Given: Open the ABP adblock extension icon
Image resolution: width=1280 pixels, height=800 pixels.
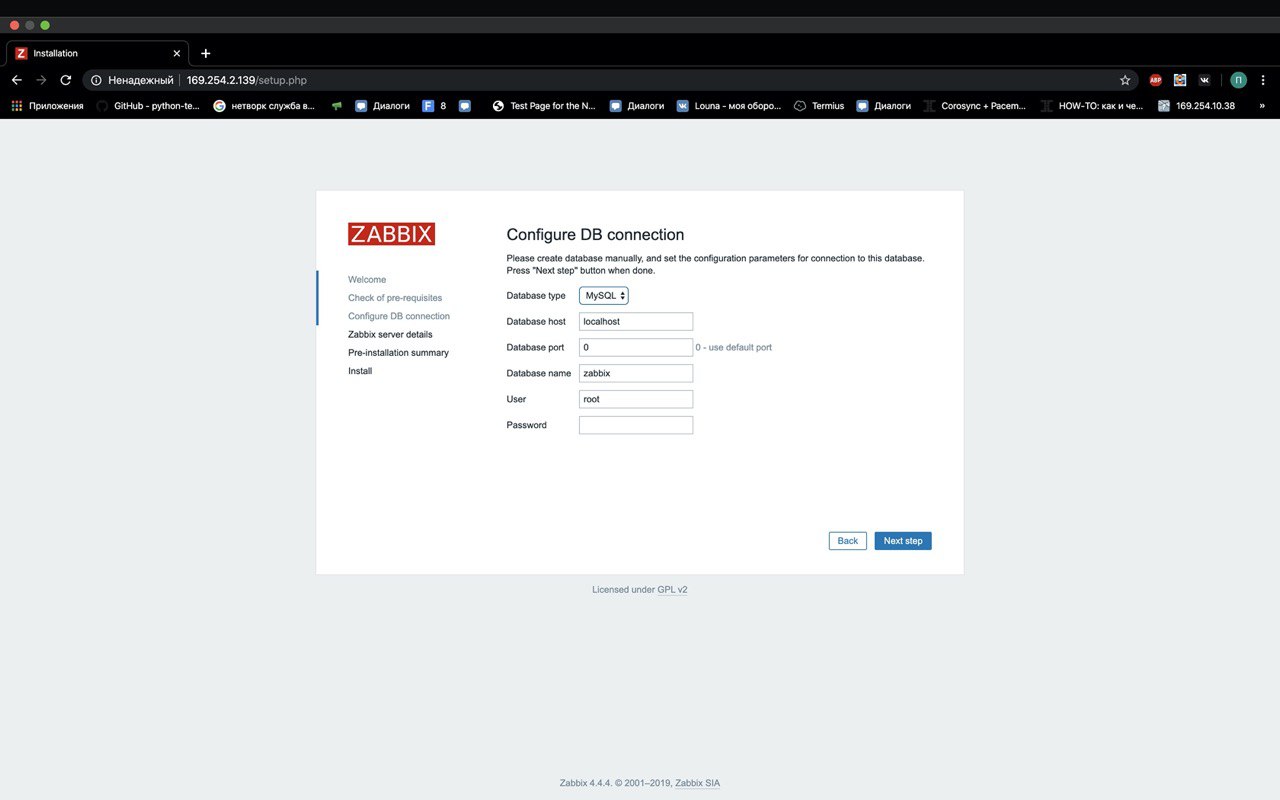Looking at the screenshot, I should pos(1155,80).
